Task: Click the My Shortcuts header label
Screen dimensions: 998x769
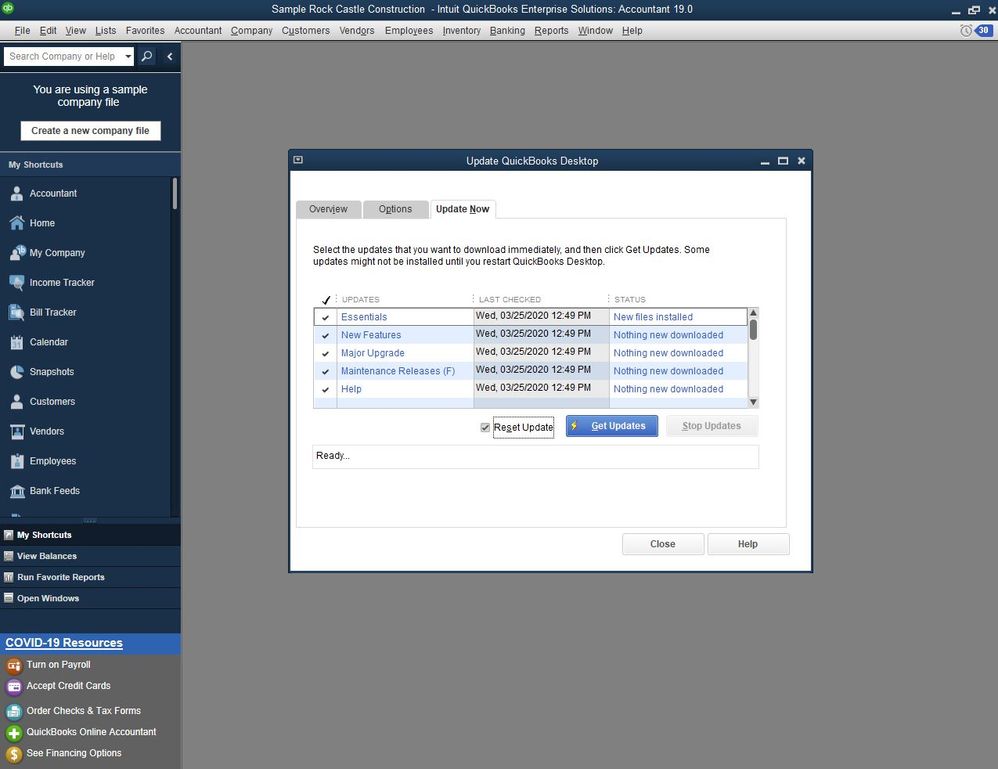Action: click(x=36, y=165)
